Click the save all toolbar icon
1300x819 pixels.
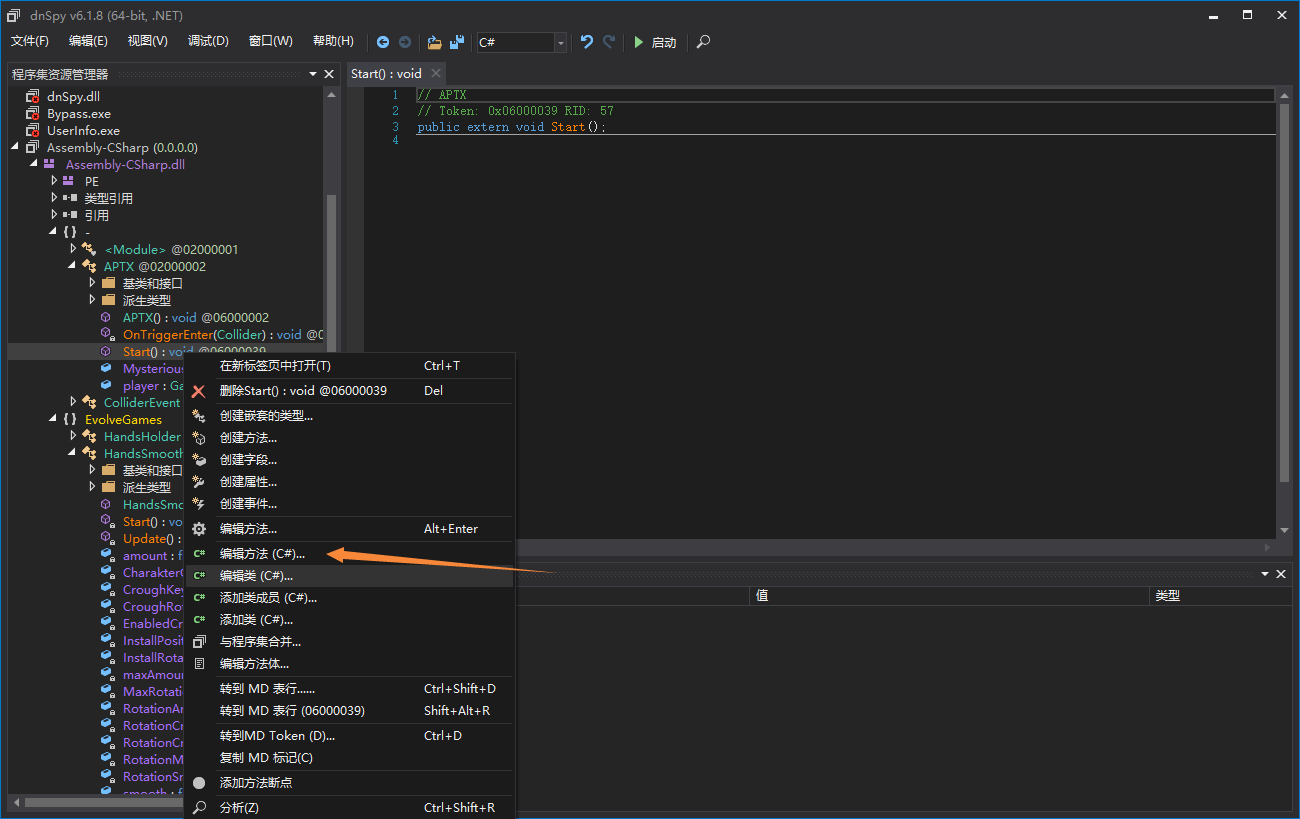click(457, 42)
